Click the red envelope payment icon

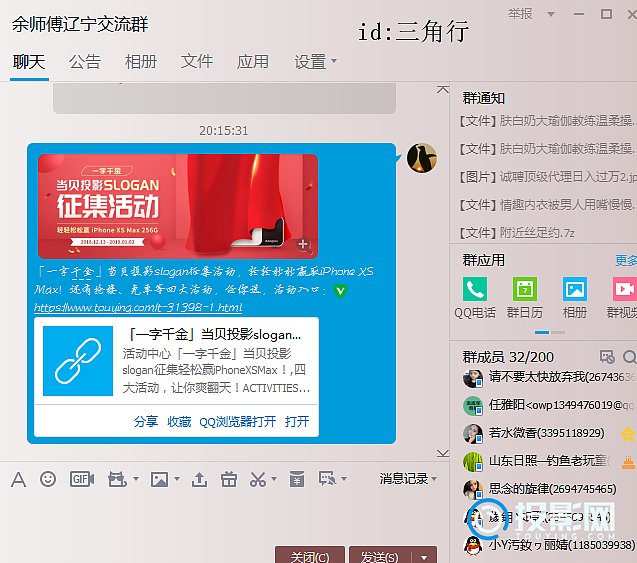(x=297, y=479)
